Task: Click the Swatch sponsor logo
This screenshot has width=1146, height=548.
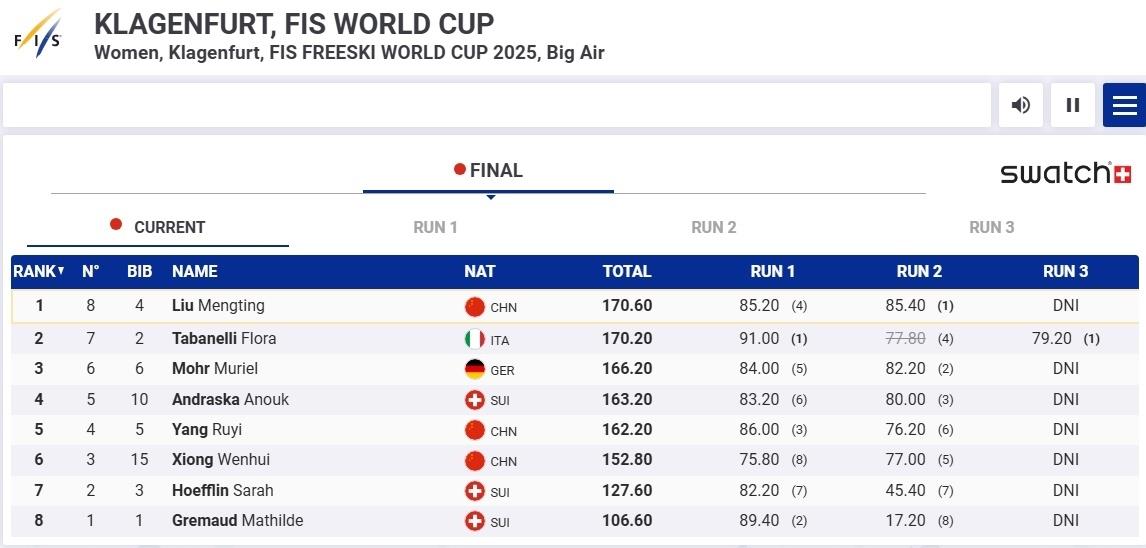Action: click(1065, 173)
